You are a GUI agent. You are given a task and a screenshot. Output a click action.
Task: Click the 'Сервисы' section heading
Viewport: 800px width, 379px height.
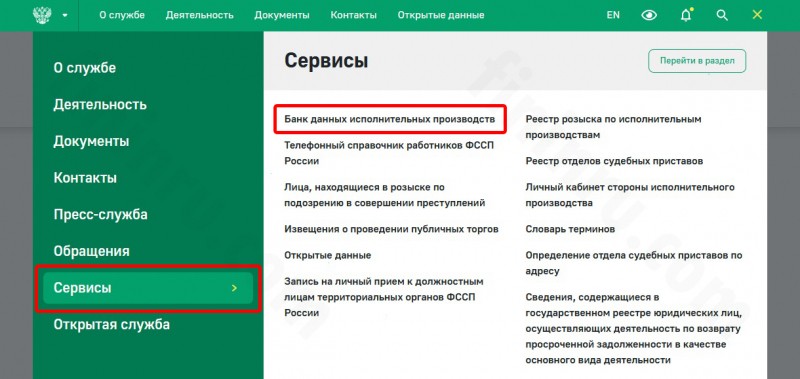point(326,61)
